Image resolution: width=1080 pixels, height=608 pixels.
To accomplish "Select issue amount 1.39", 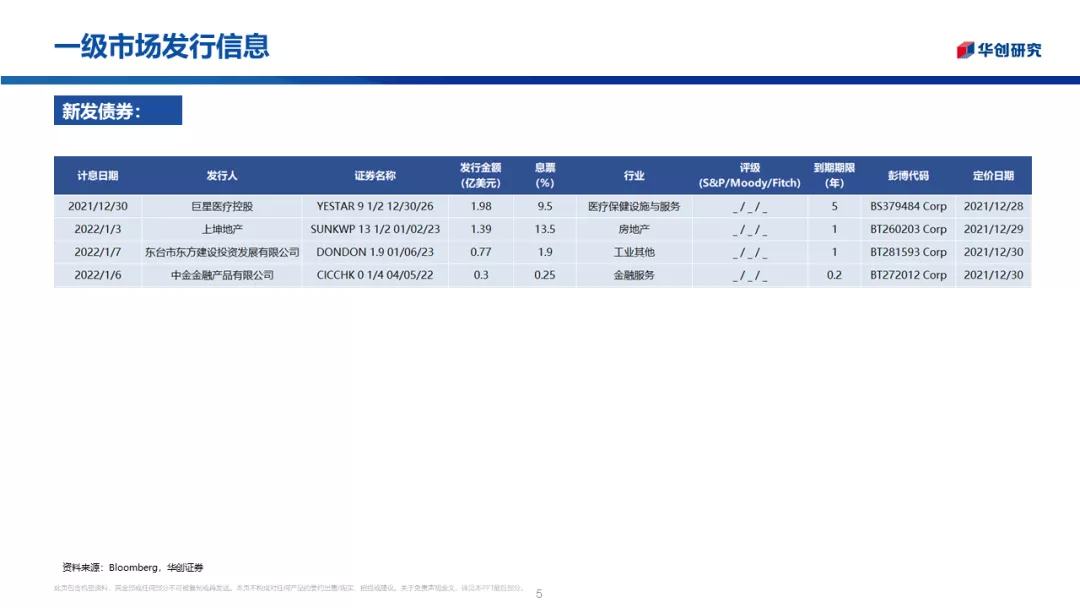I will click(x=481, y=229).
